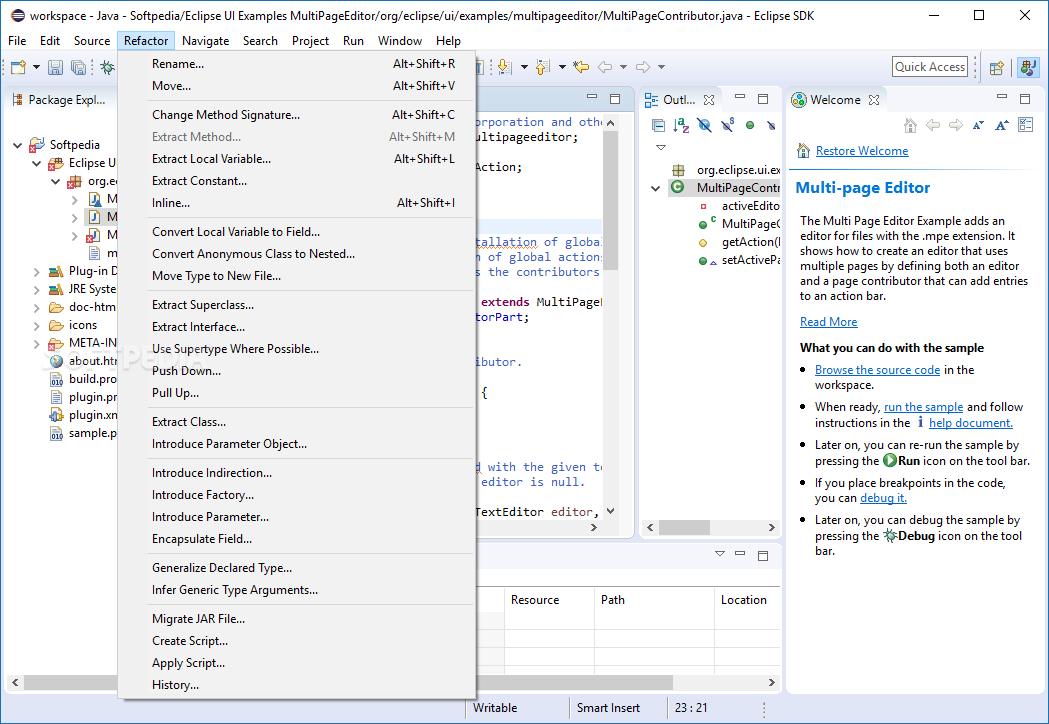Expand the doc-html folder
This screenshot has width=1049, height=724.
pos(37,308)
